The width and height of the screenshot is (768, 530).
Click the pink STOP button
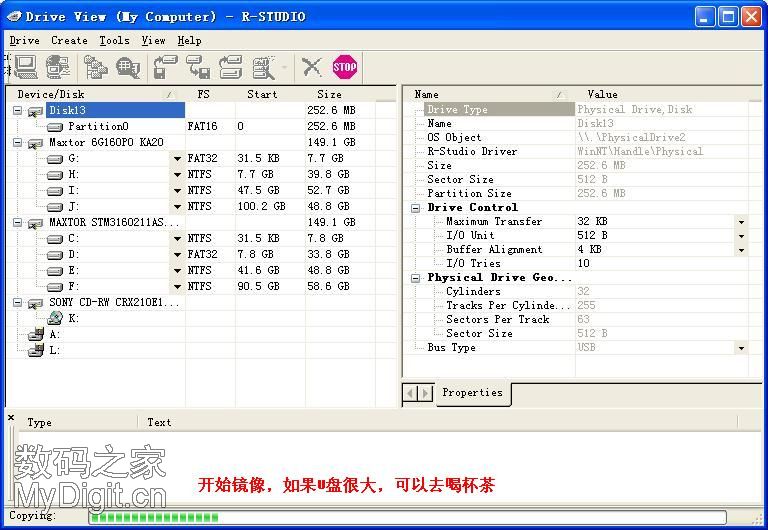coord(344,67)
